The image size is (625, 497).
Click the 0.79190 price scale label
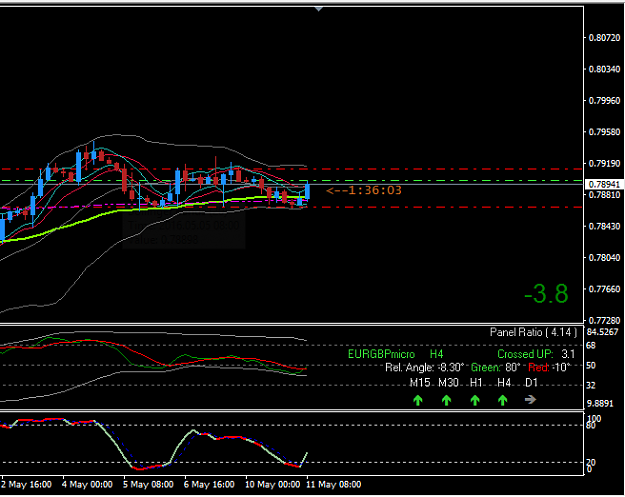pos(605,163)
